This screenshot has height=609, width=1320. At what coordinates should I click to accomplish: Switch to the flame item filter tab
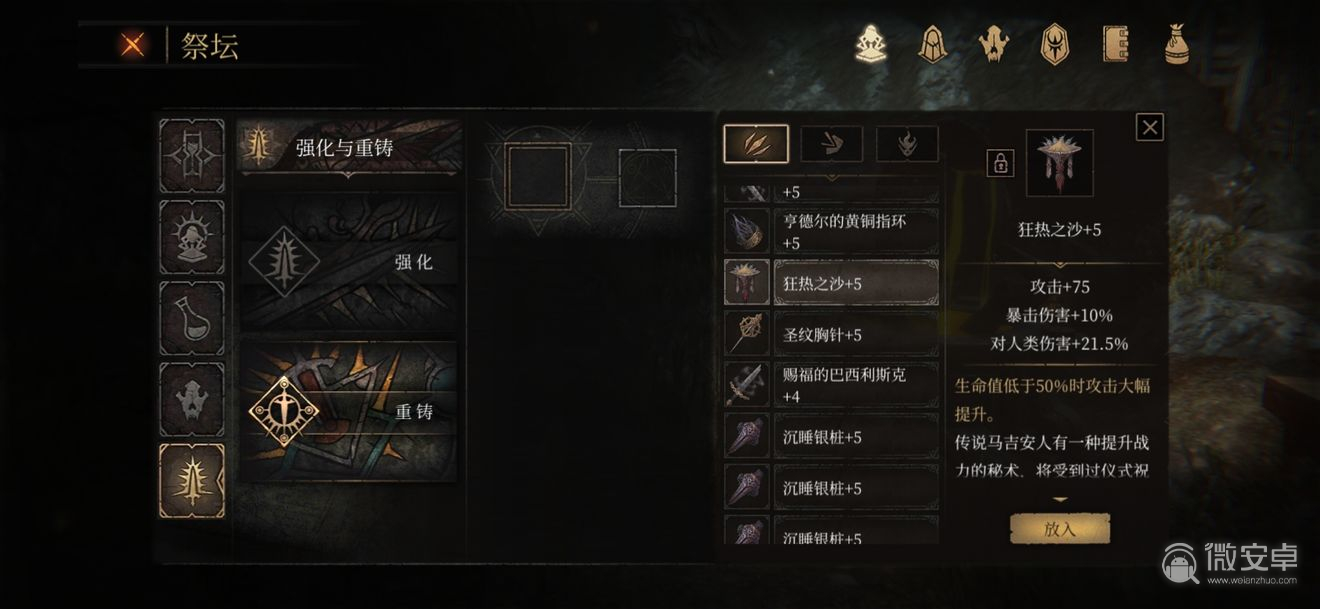tap(907, 144)
